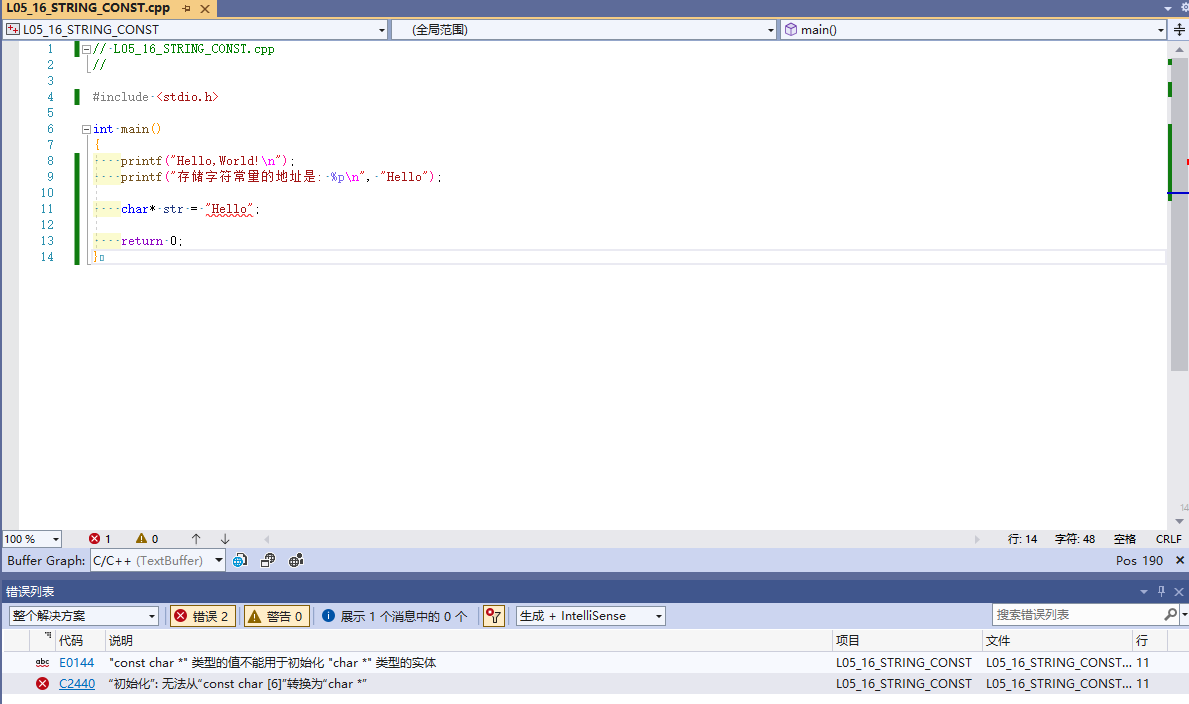Open the 整个解决方案 scope dropdown
Screen dimensions: 1189x704
tap(83, 616)
